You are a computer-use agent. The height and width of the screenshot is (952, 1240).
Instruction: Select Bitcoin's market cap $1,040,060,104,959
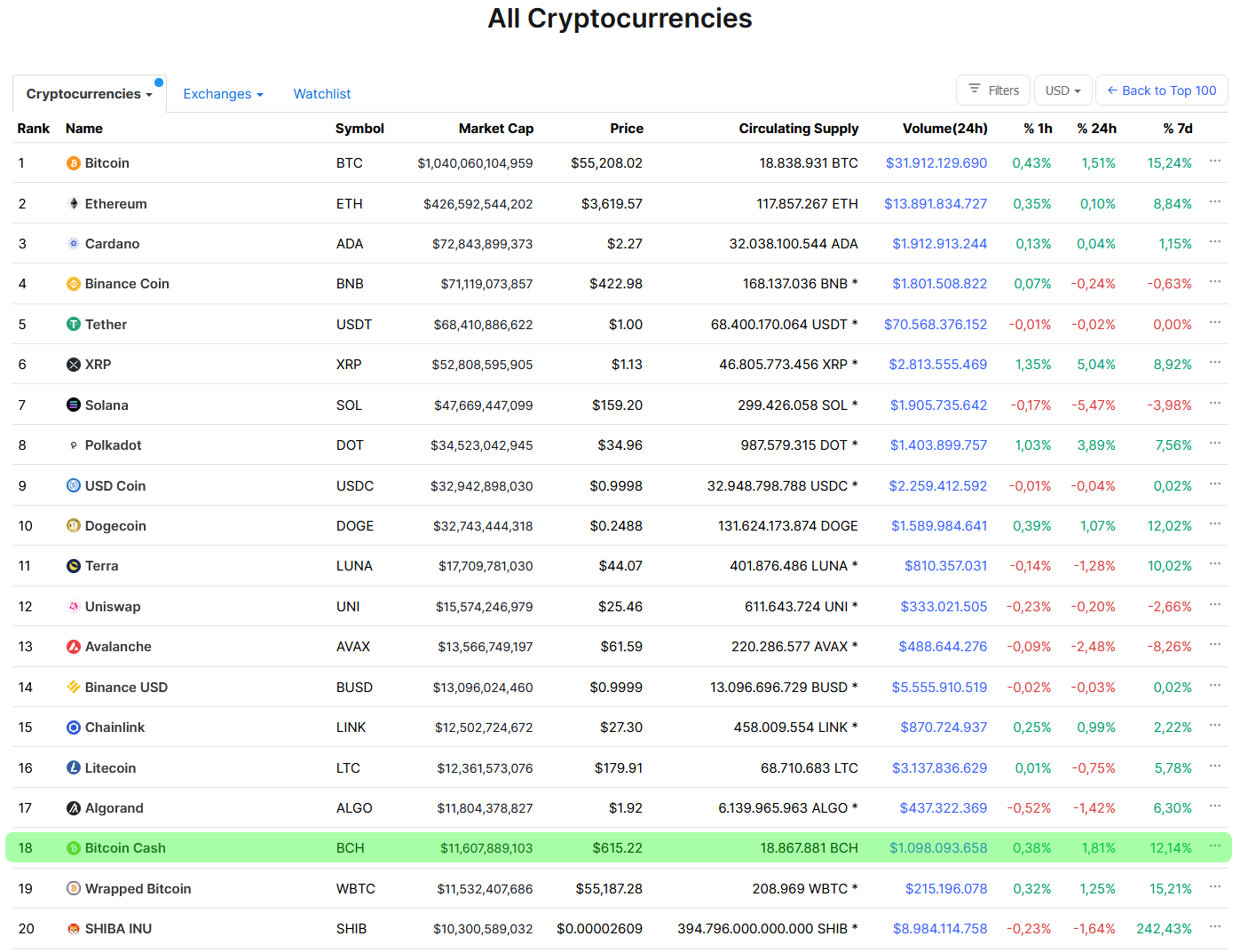click(476, 163)
